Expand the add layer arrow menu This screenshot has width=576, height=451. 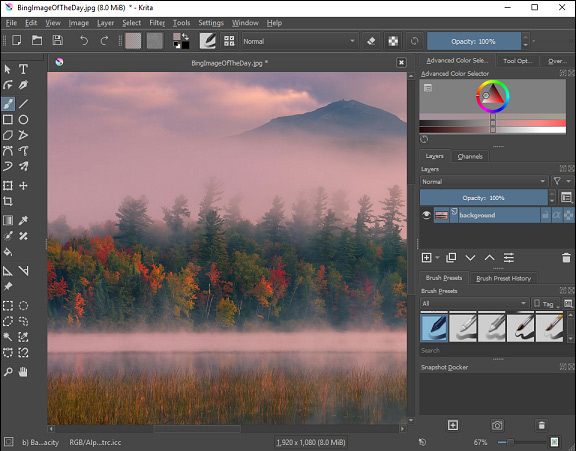[x=437, y=258]
